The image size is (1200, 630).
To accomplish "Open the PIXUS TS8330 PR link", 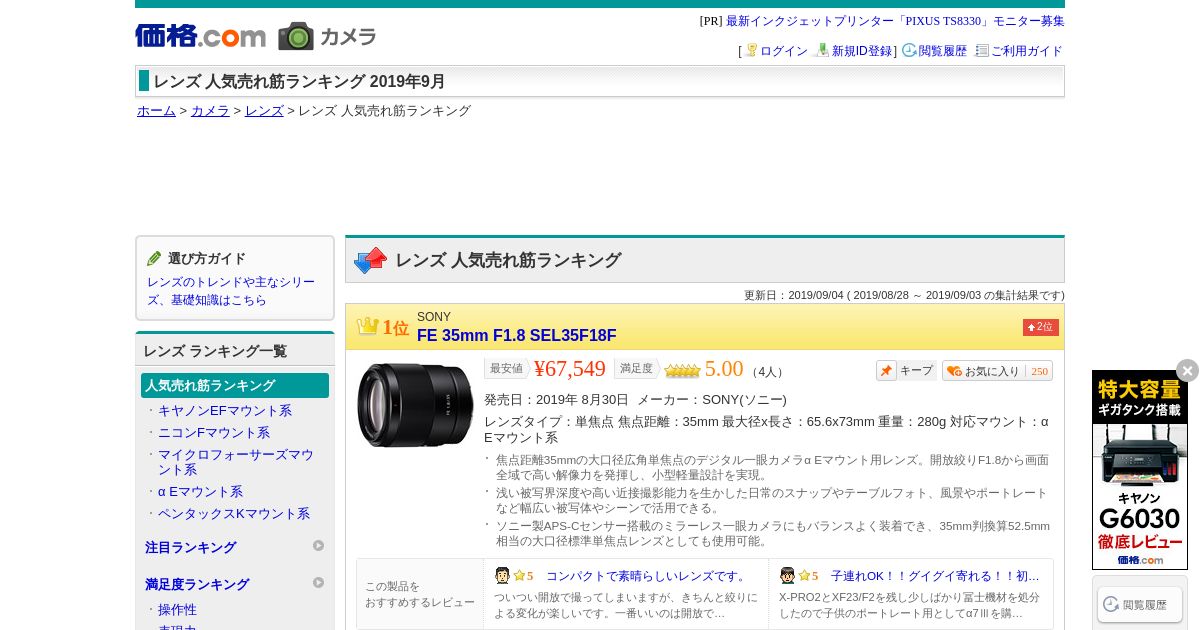I will [895, 21].
